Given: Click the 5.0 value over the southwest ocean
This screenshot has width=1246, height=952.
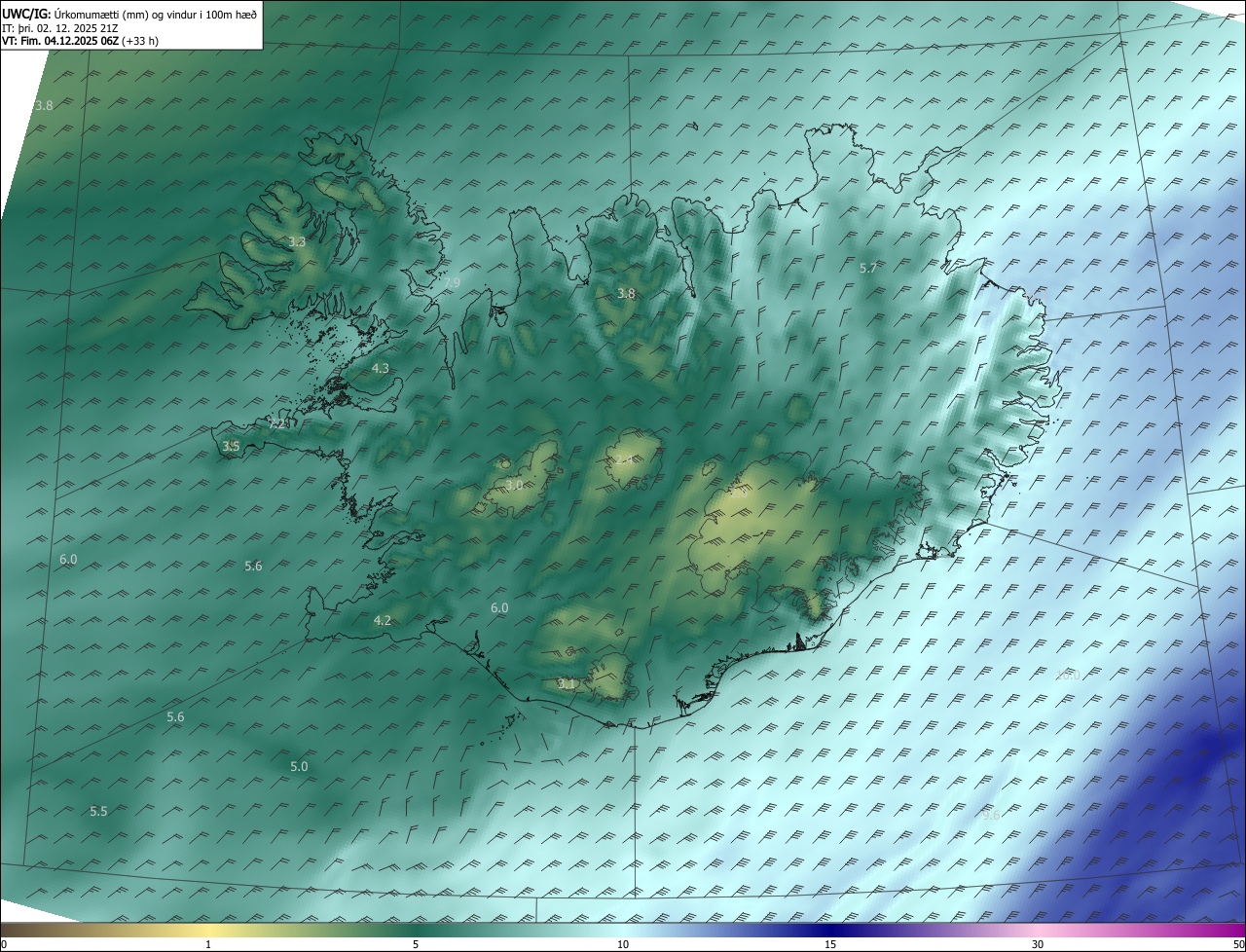Looking at the screenshot, I should (299, 766).
